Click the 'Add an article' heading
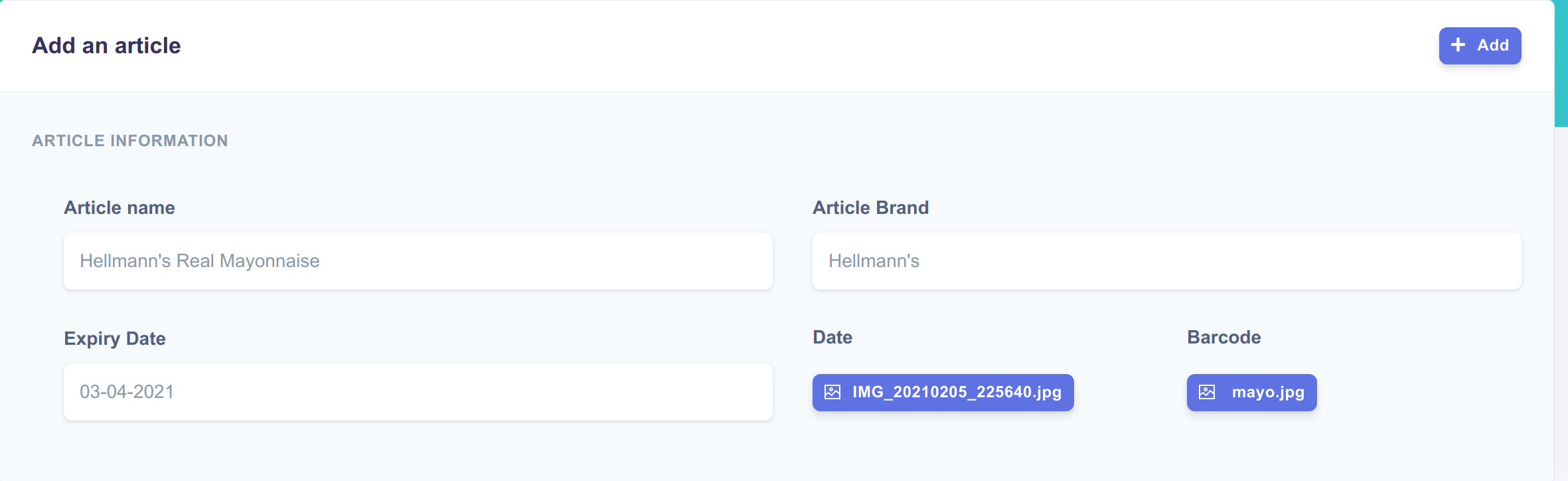 click(106, 46)
